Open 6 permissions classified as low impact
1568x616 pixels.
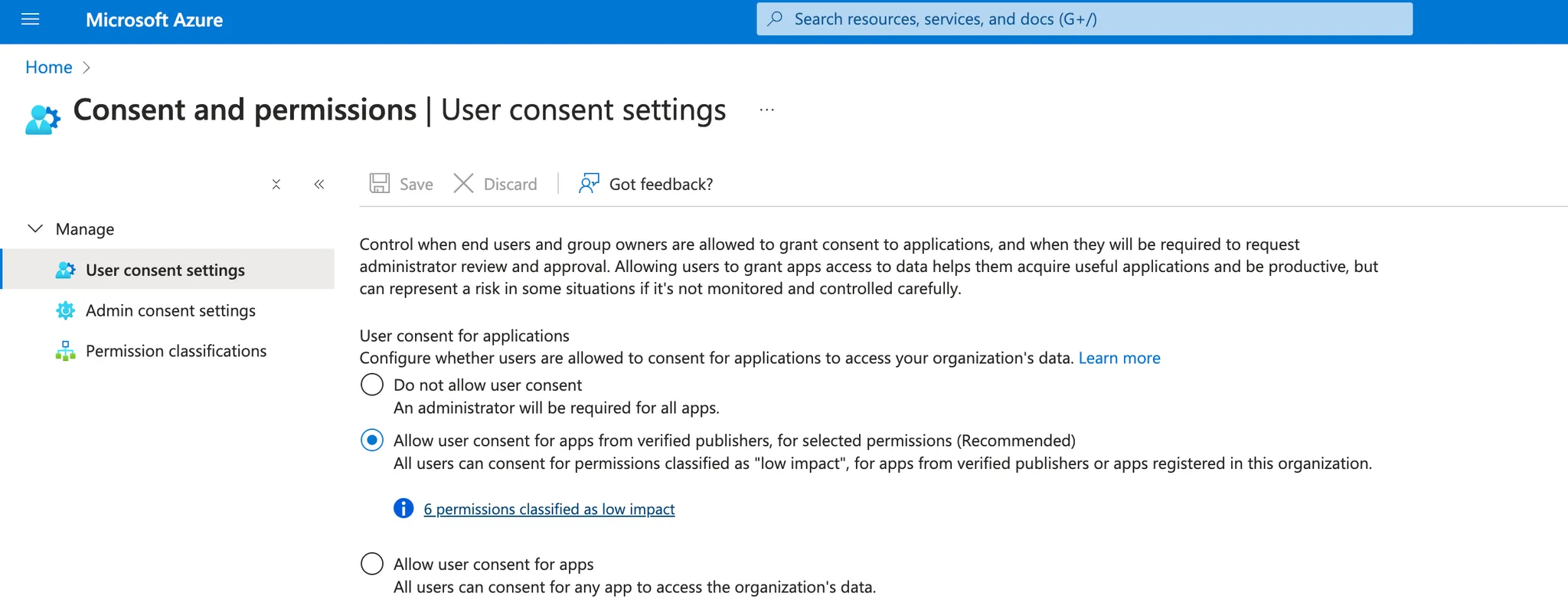(x=549, y=509)
